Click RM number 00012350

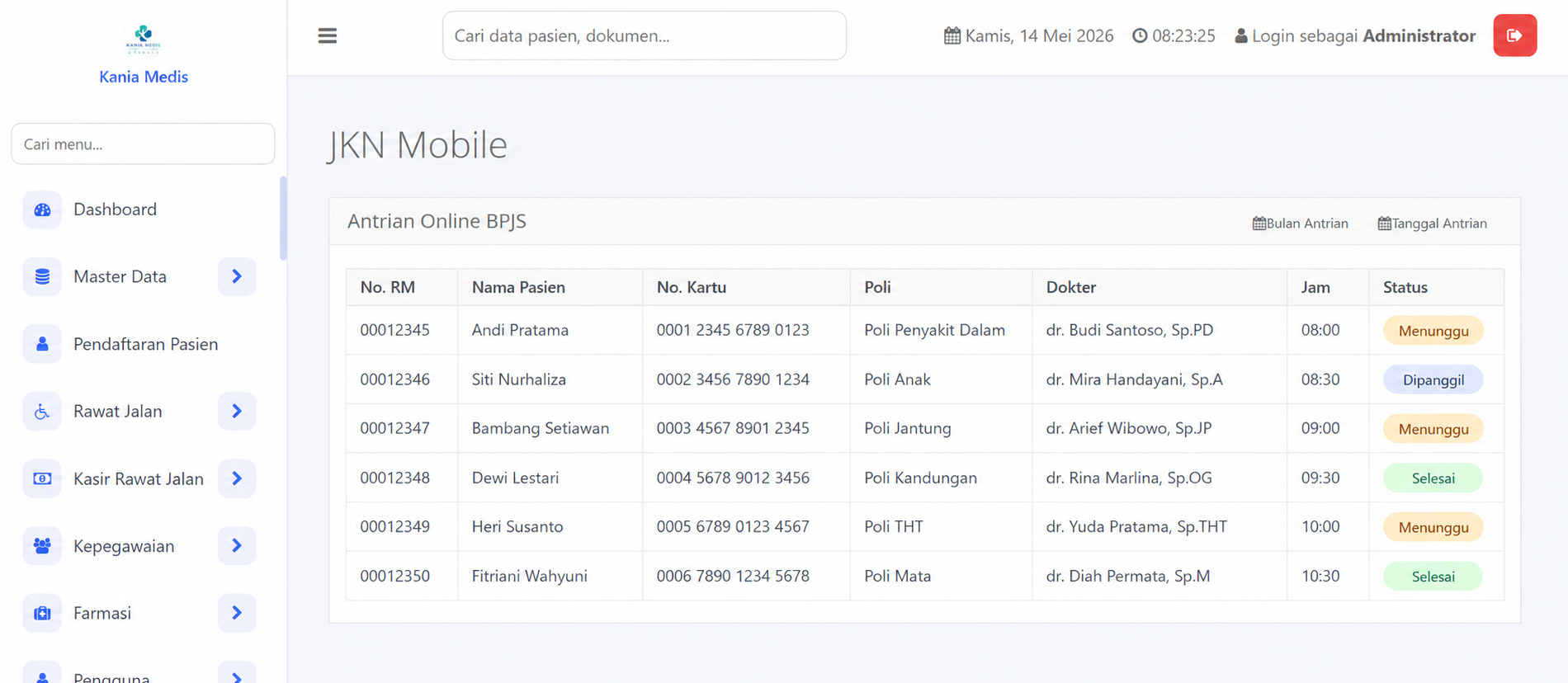tap(394, 576)
